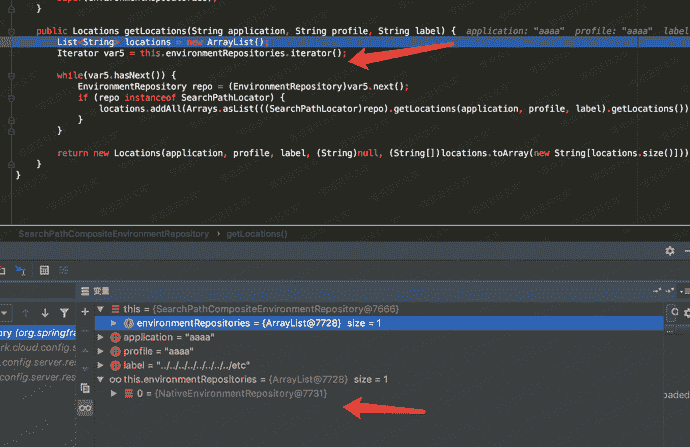Click the glasses show-watches icon
The image size is (690, 447).
click(87, 408)
